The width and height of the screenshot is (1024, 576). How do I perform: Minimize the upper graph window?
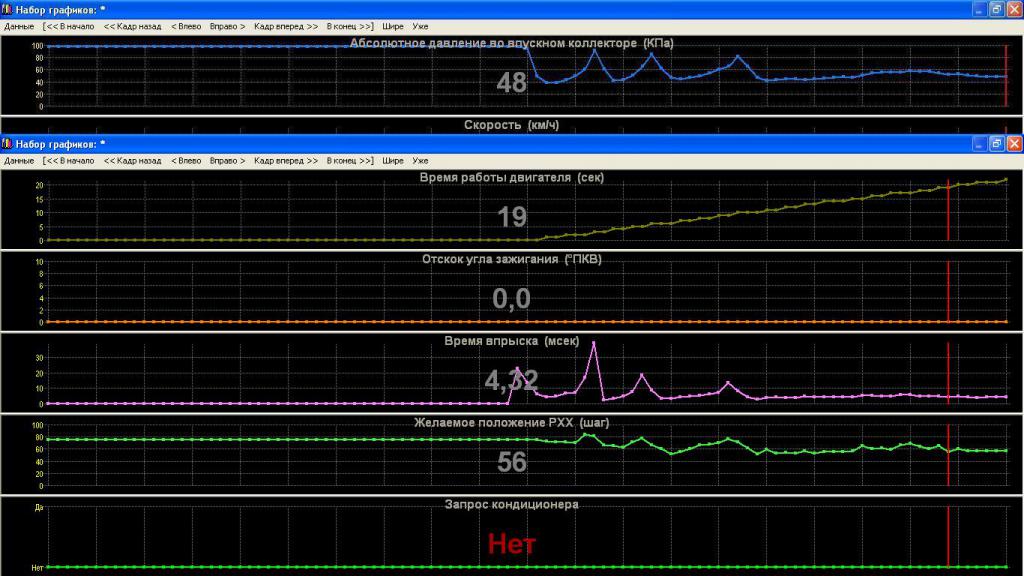978,9
